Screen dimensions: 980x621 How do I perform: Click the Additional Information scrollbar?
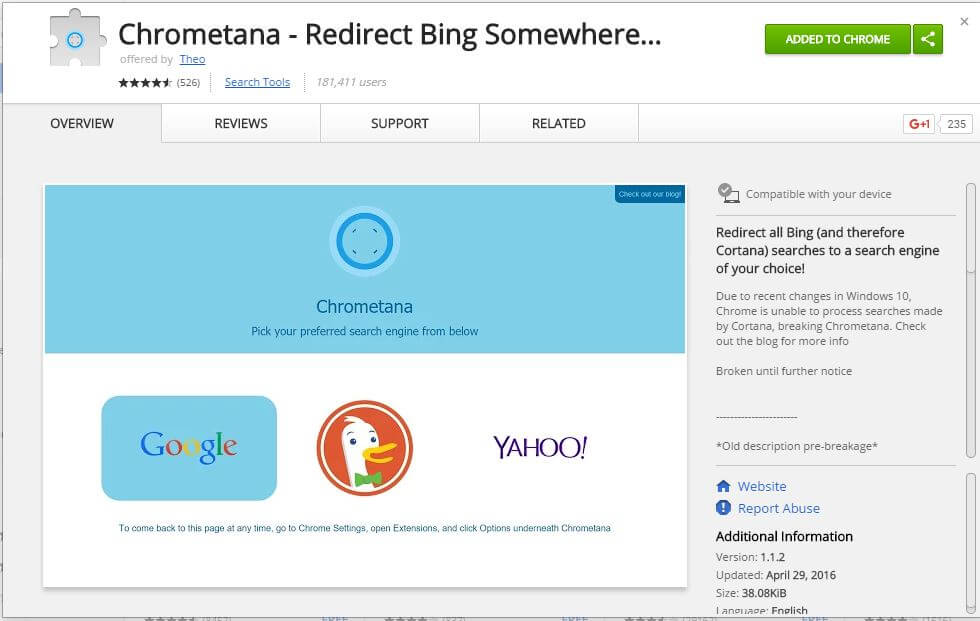(971, 544)
